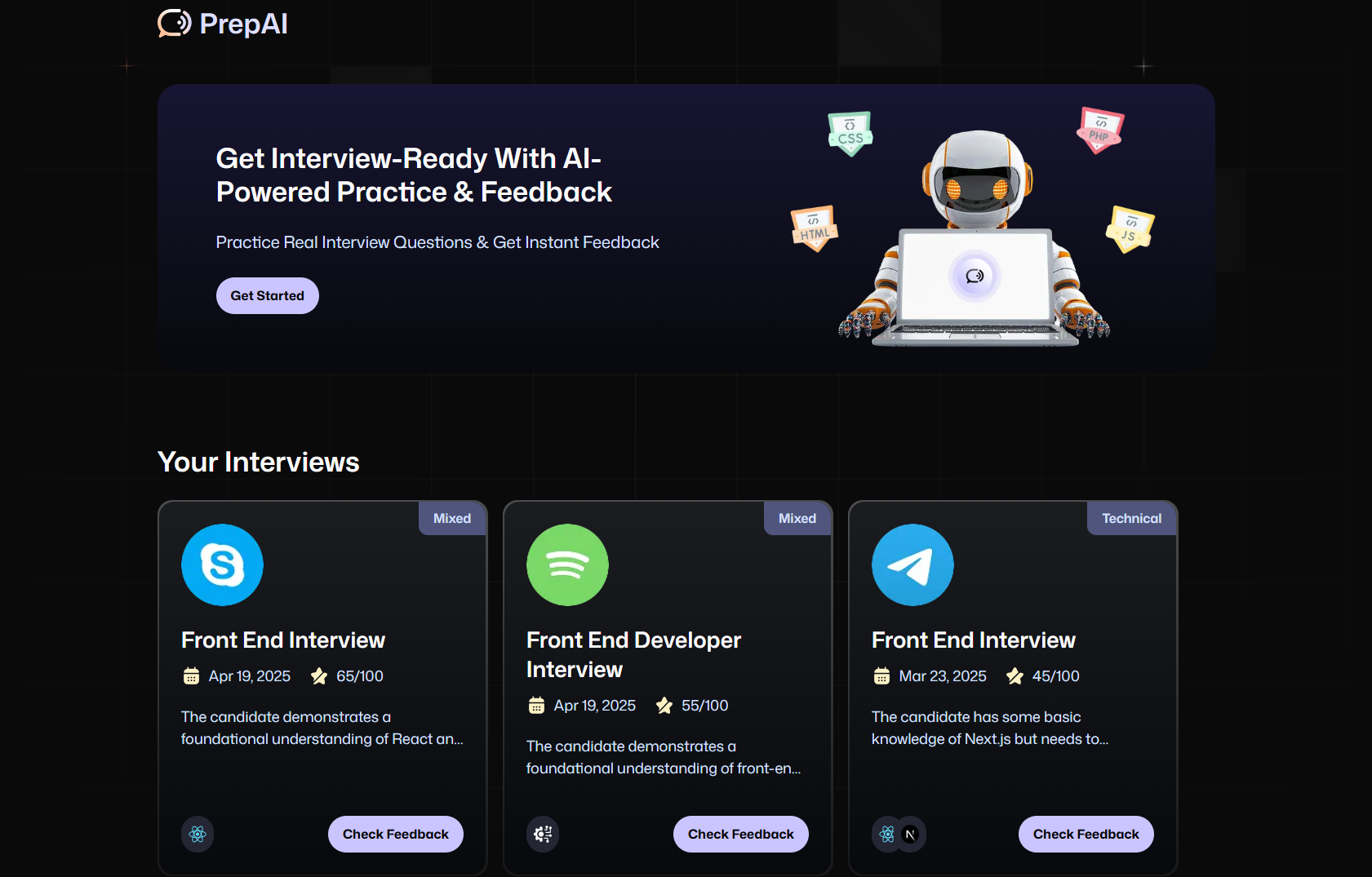
Task: Click the Skype company logo
Action: pos(222,565)
